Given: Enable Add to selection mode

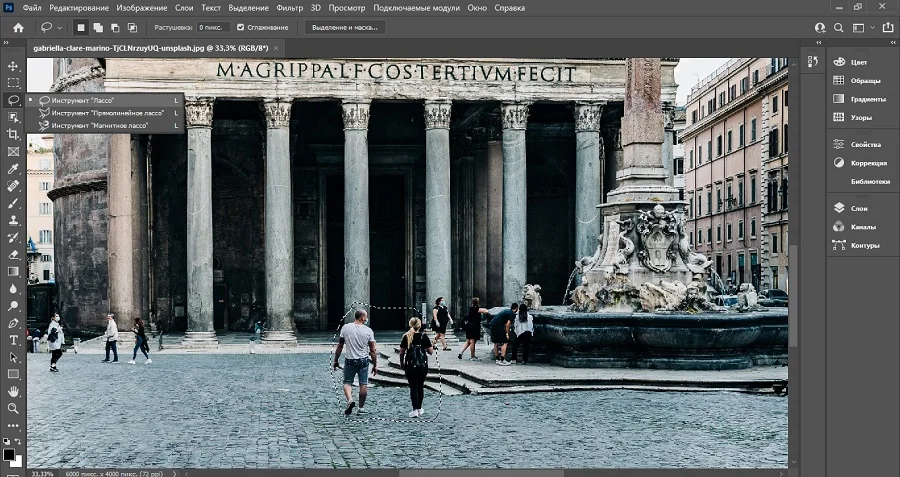Looking at the screenshot, I should (98, 28).
